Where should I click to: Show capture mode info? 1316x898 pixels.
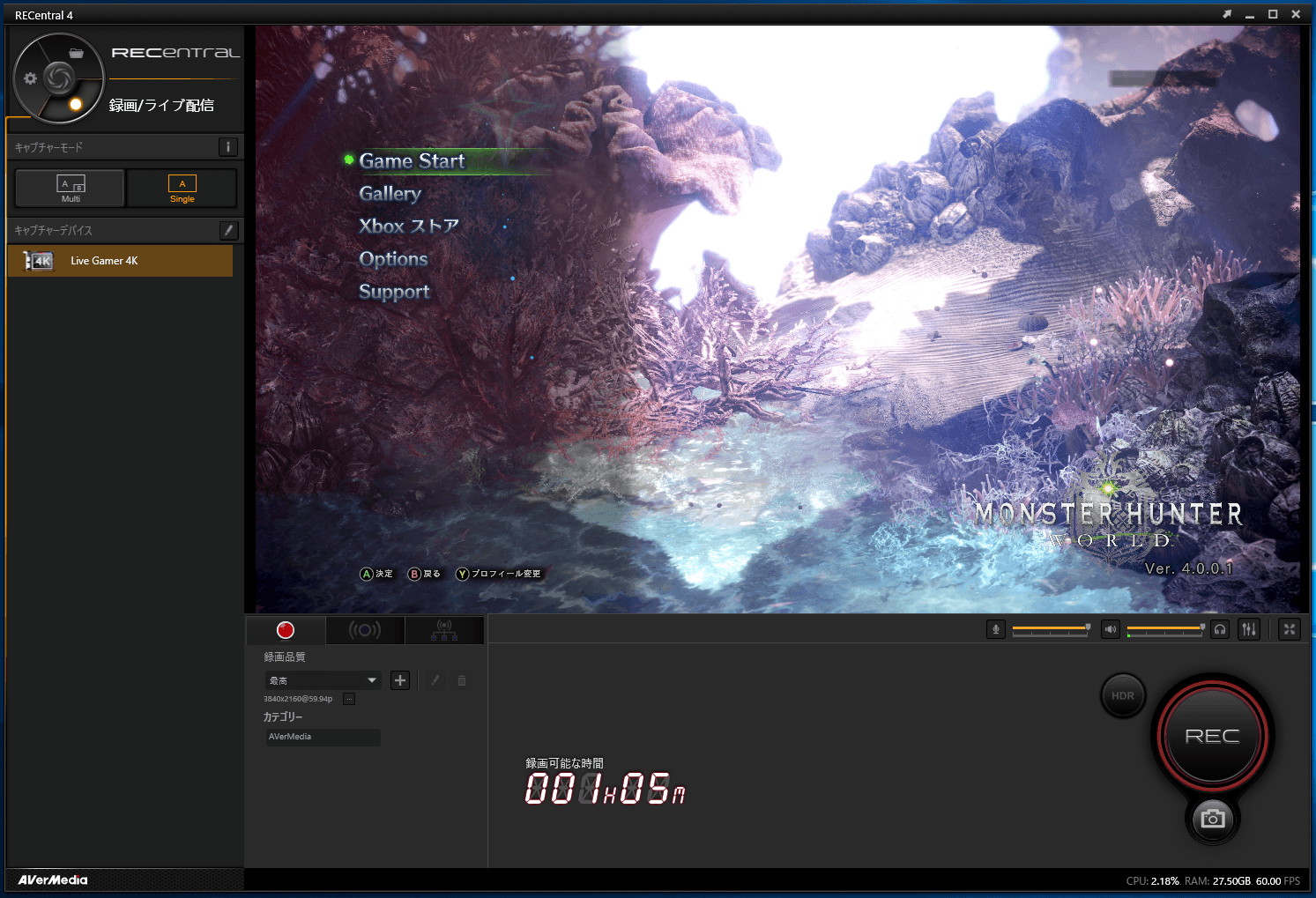(227, 147)
